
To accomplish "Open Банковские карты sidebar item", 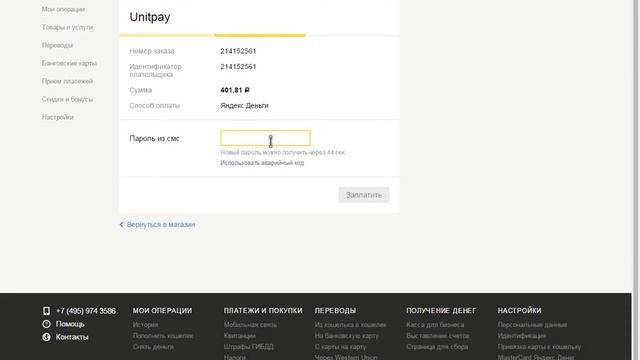I will click(69, 63).
